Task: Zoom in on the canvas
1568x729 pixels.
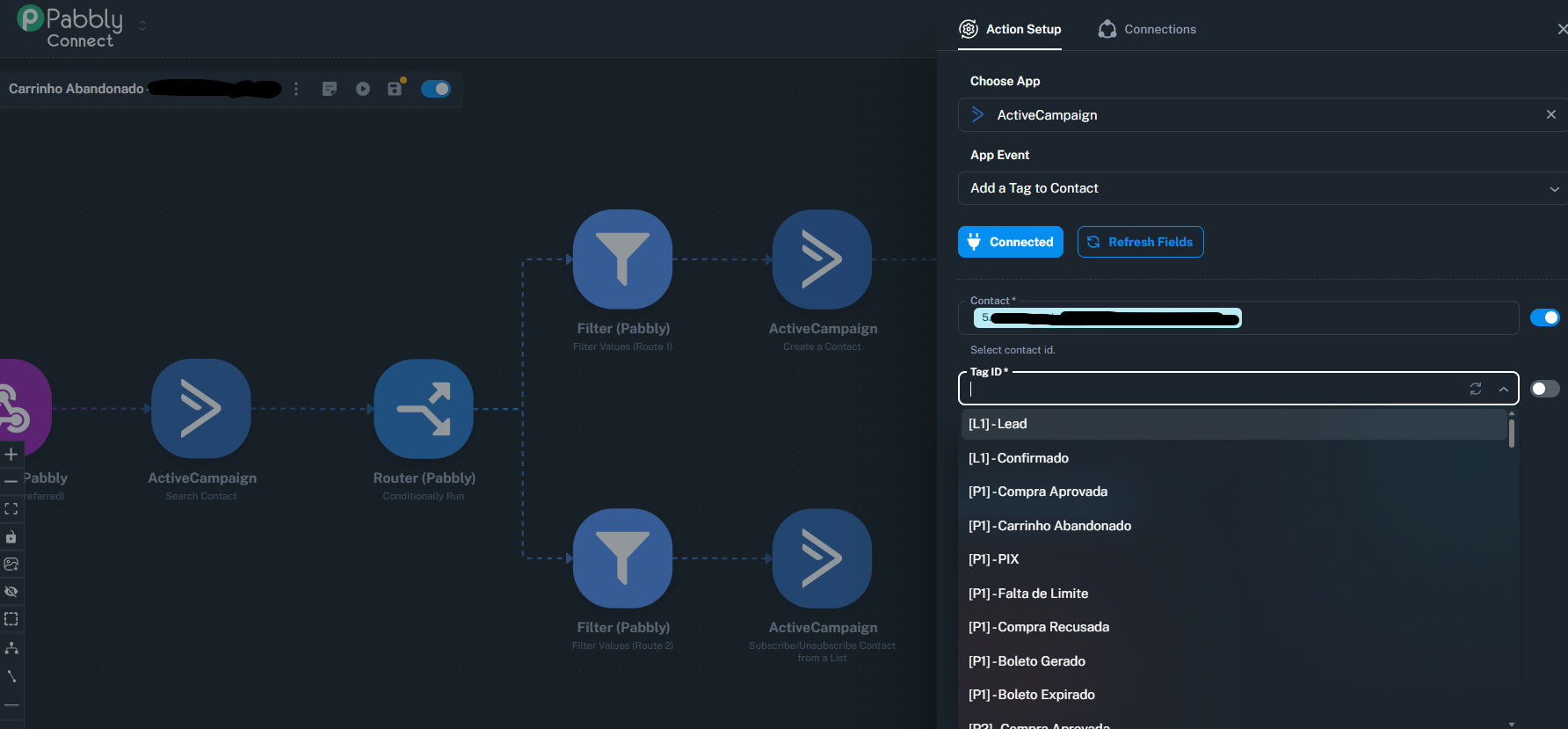Action: 11,455
